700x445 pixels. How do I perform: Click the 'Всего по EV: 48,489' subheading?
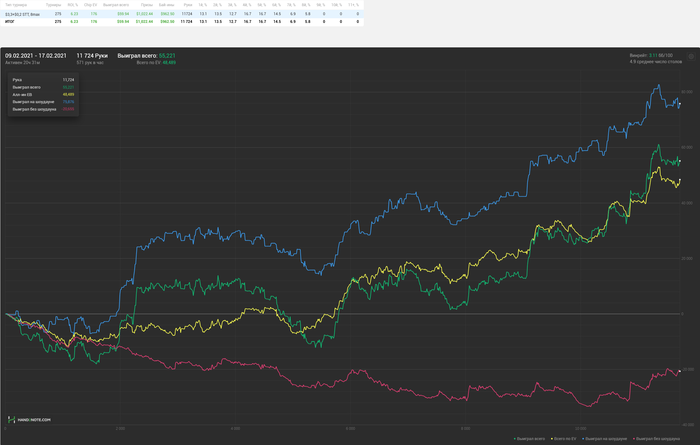156,63
